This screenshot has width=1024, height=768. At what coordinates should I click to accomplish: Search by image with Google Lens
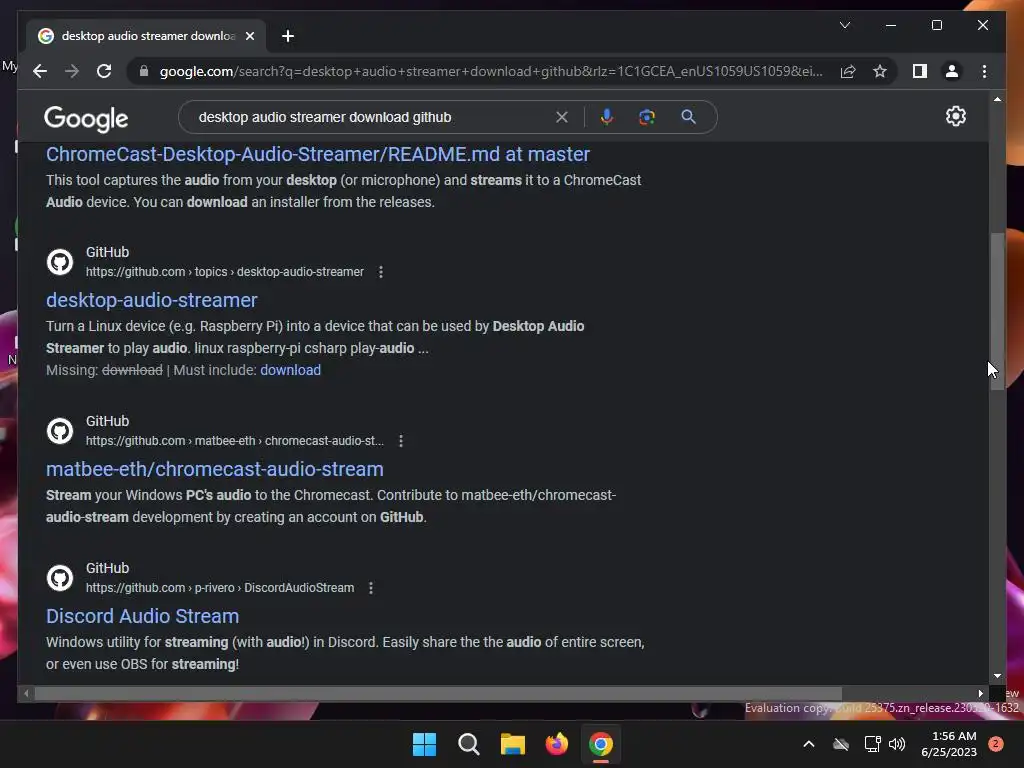click(647, 117)
